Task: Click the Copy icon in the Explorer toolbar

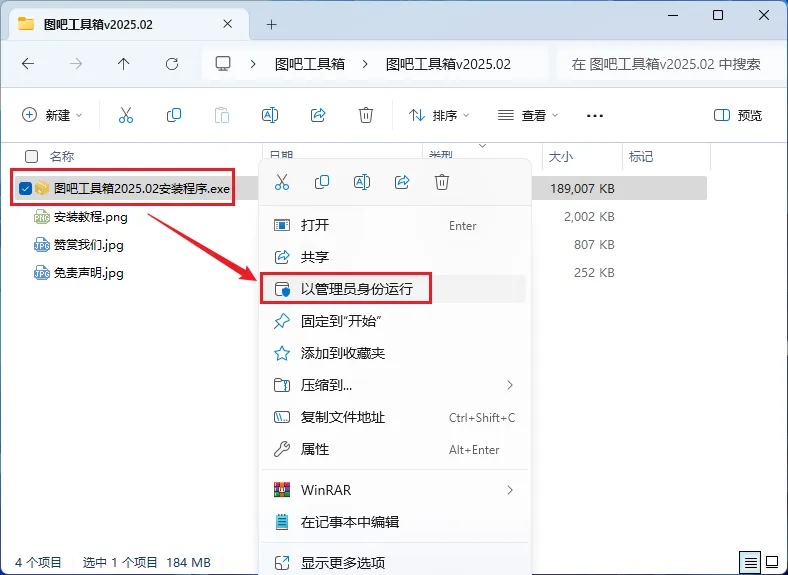Action: point(173,115)
